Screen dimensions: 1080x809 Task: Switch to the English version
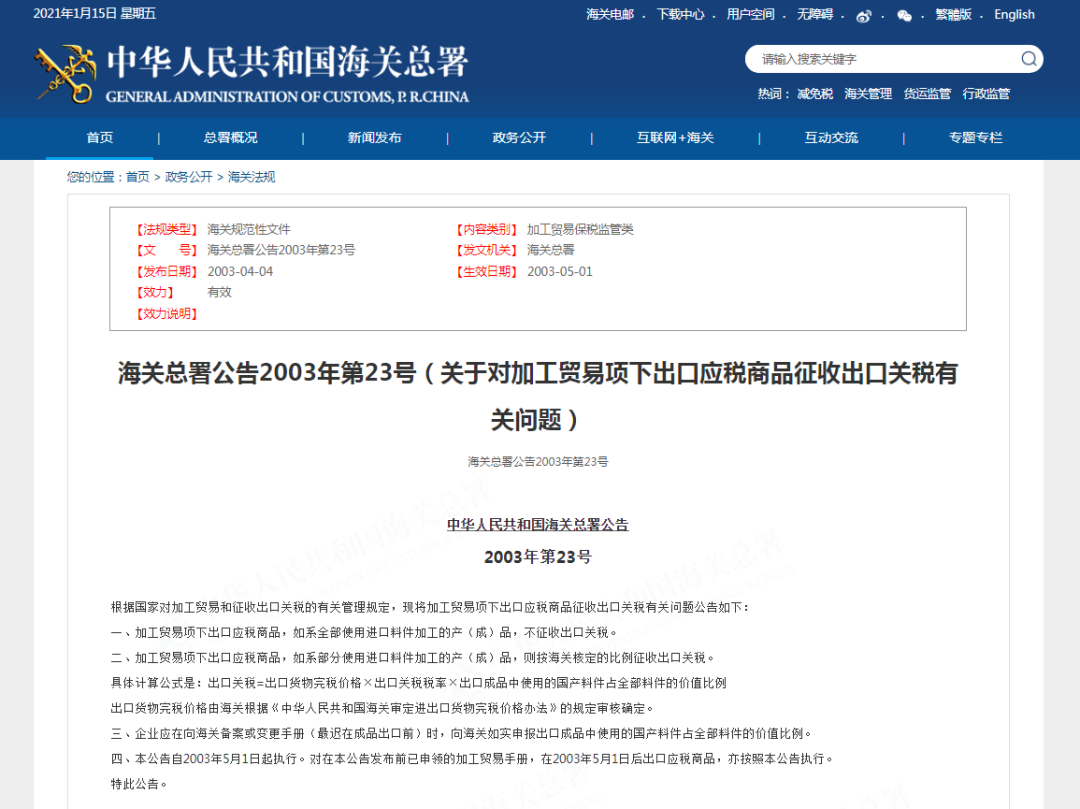pyautogui.click(x=1014, y=15)
